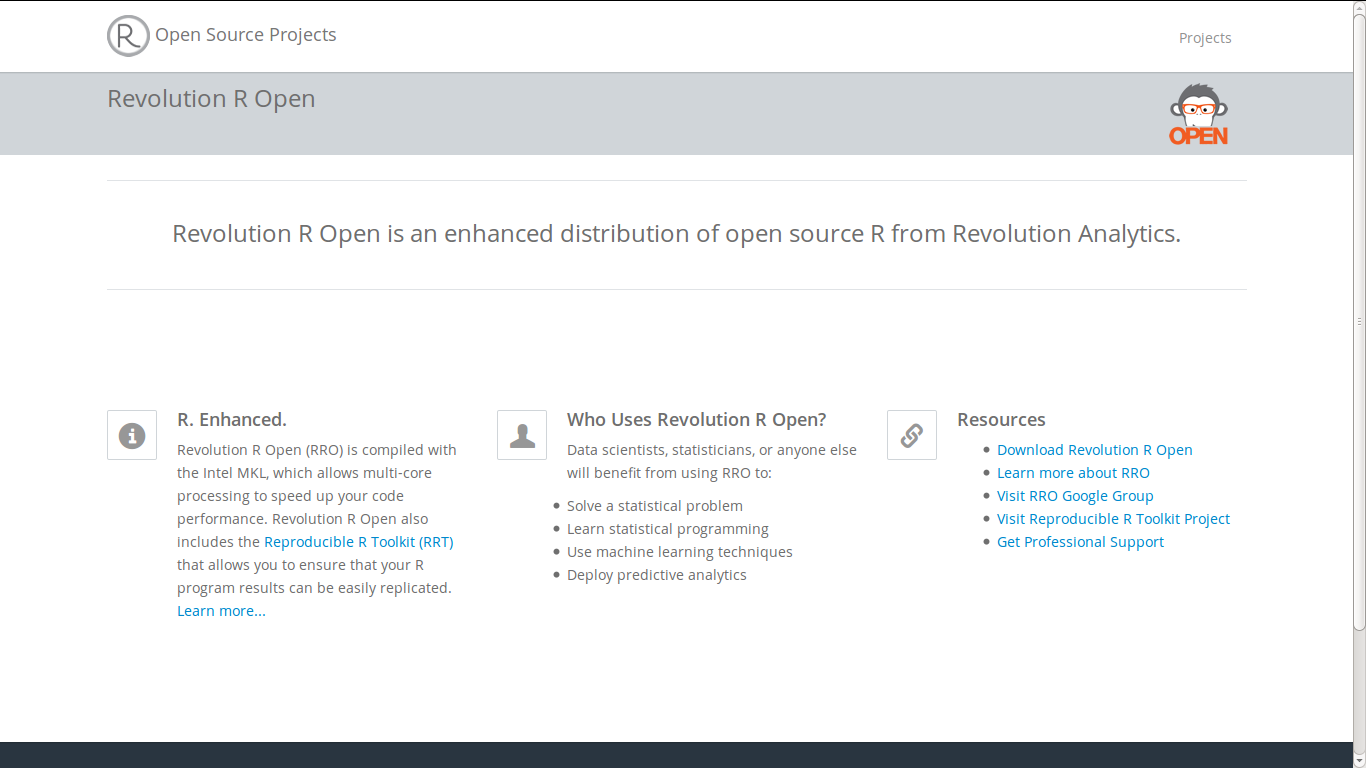Click the Revolution R Open page title
The height and width of the screenshot is (768, 1366).
tap(211, 99)
